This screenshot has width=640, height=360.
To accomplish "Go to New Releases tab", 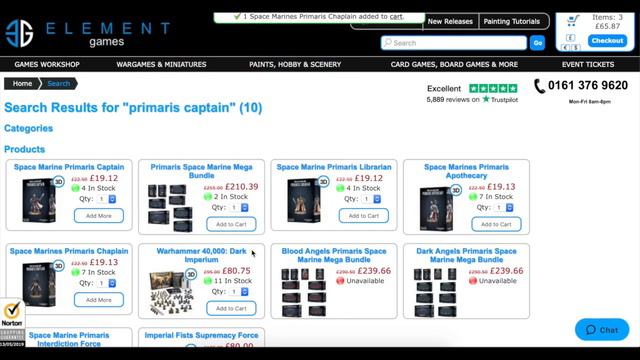I will [x=450, y=21].
